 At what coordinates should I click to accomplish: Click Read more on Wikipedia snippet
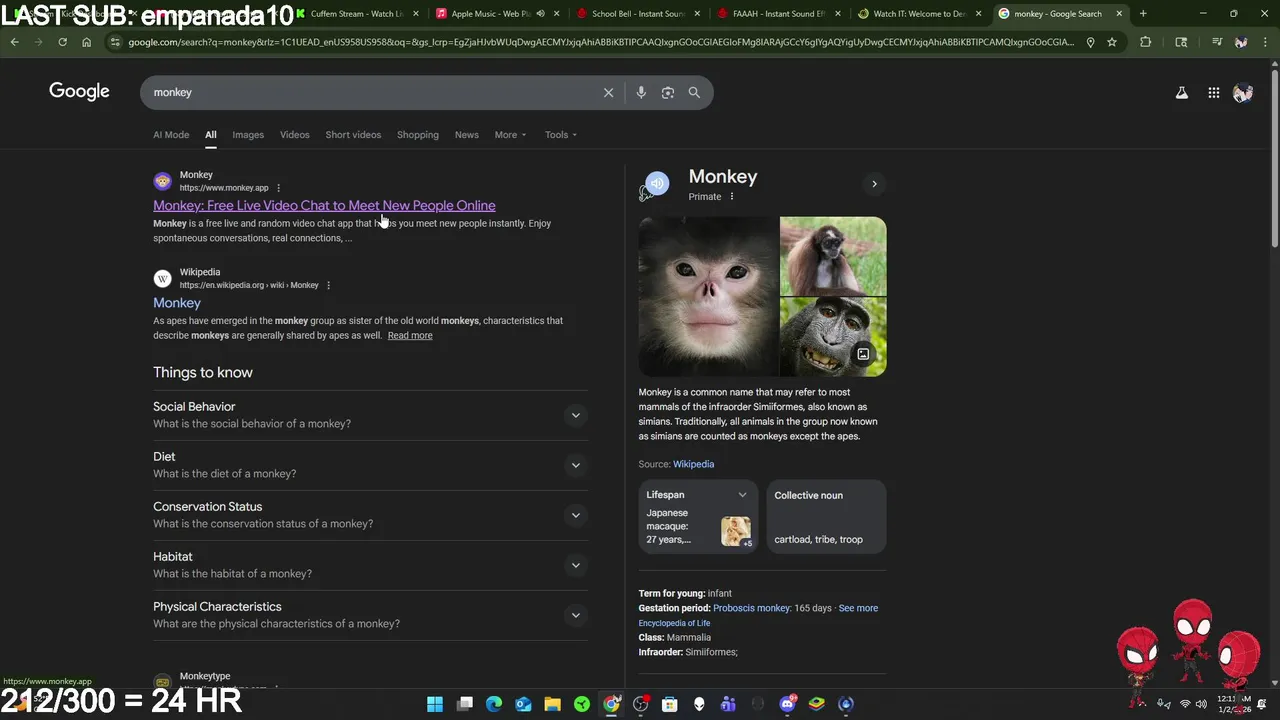pyautogui.click(x=410, y=336)
